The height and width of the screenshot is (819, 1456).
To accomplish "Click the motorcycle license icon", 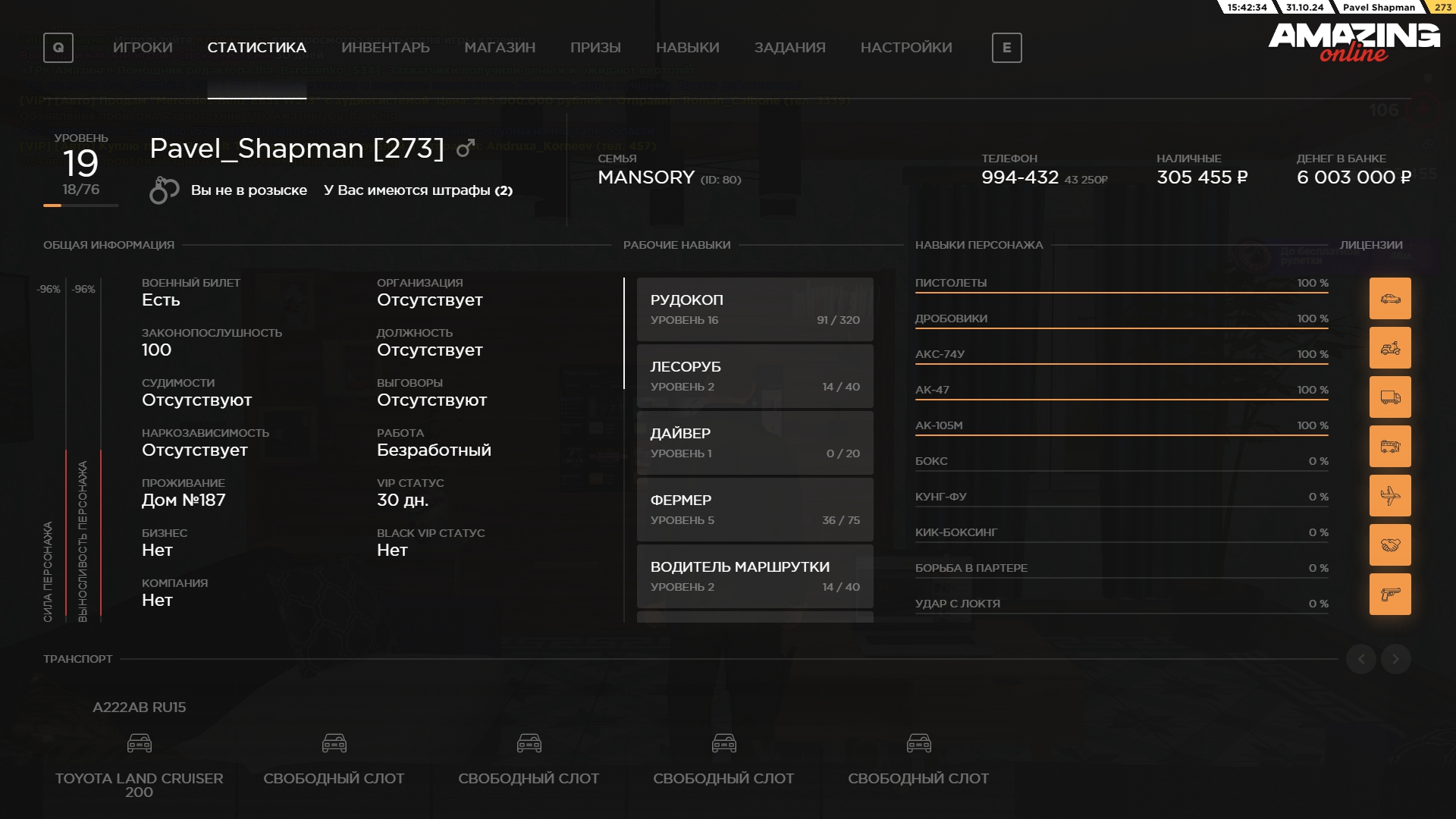I will (1390, 347).
